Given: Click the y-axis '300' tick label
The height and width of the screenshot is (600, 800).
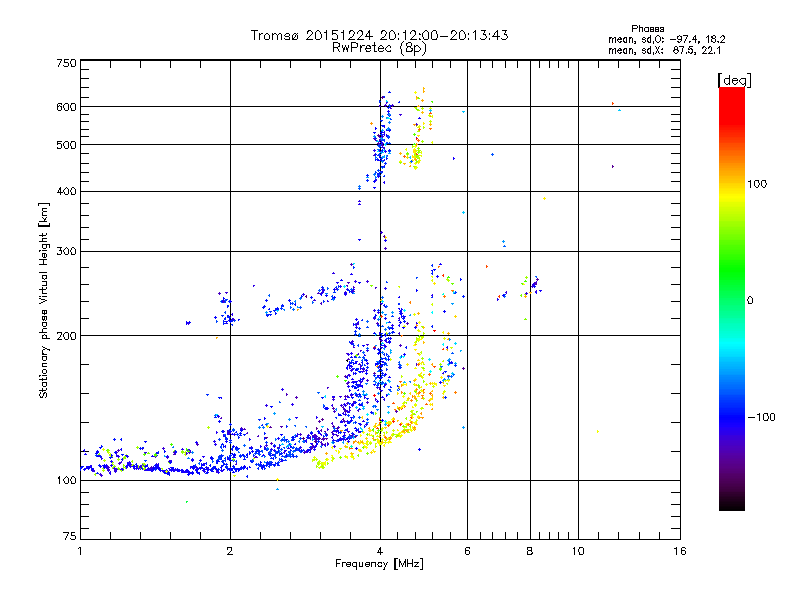Looking at the screenshot, I should pos(66,252).
